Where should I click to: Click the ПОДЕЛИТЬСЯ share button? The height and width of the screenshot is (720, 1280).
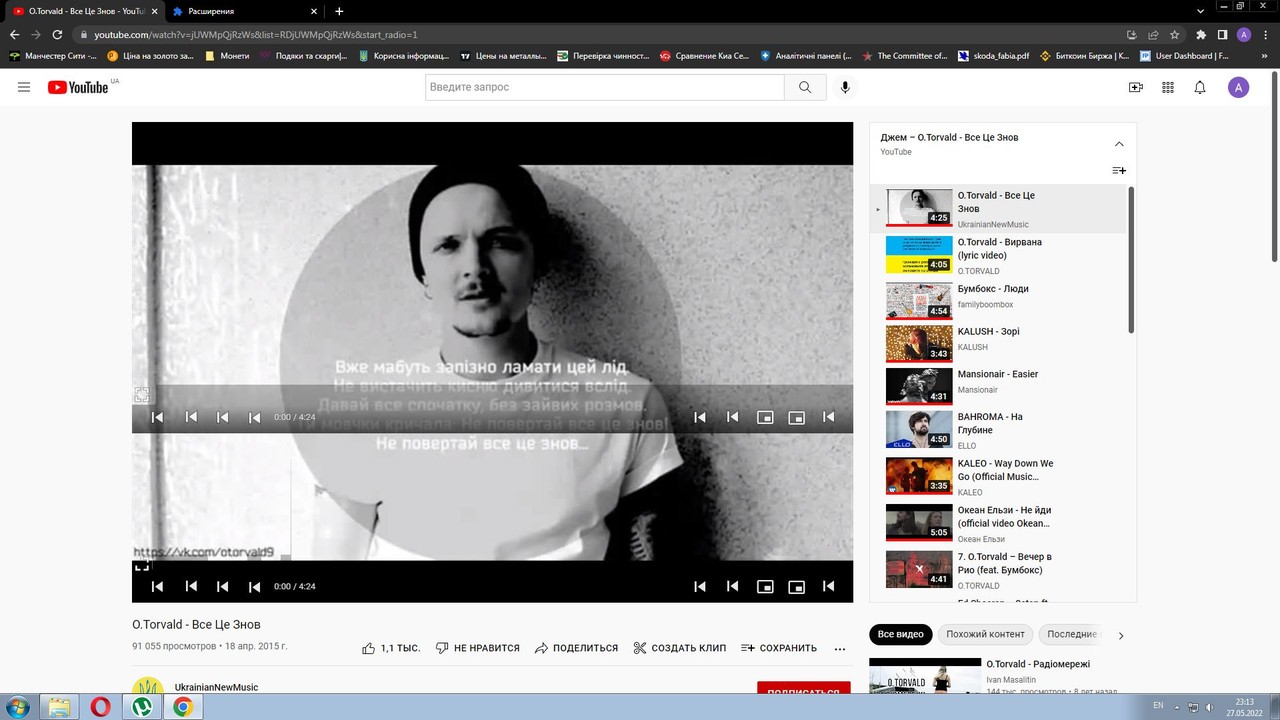click(576, 648)
